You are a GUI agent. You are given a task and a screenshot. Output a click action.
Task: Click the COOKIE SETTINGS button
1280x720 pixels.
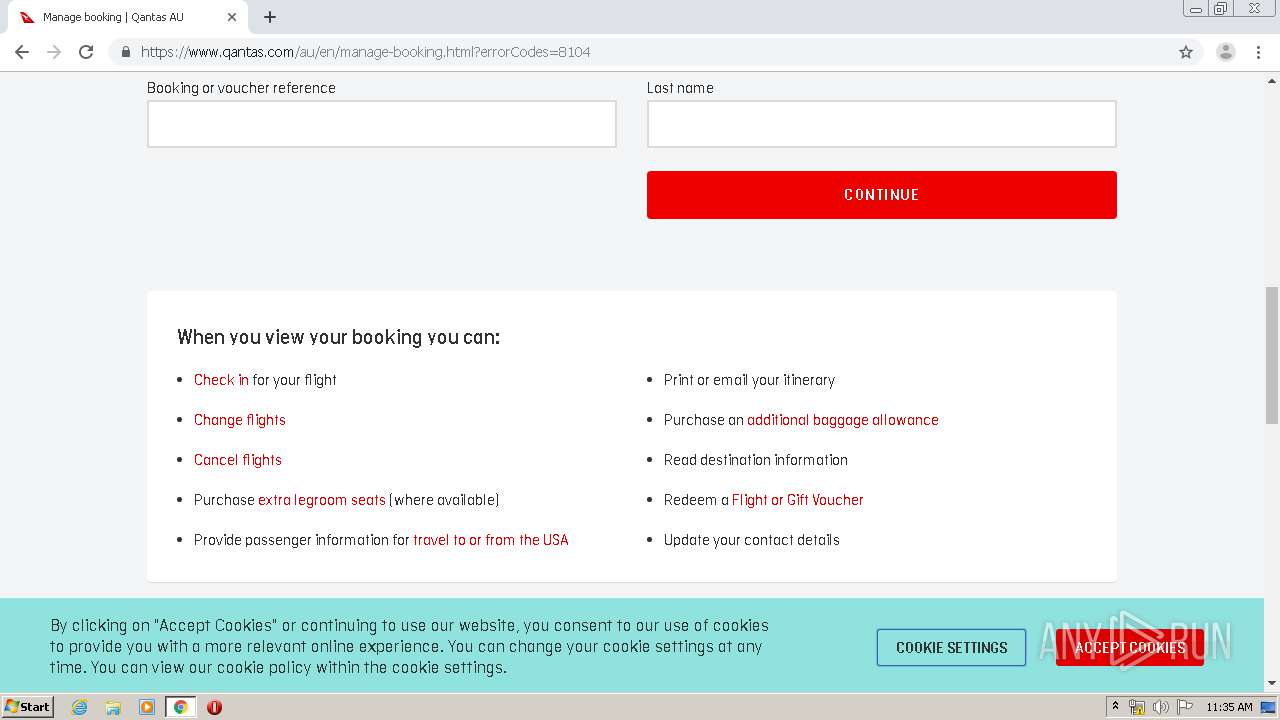pos(952,648)
